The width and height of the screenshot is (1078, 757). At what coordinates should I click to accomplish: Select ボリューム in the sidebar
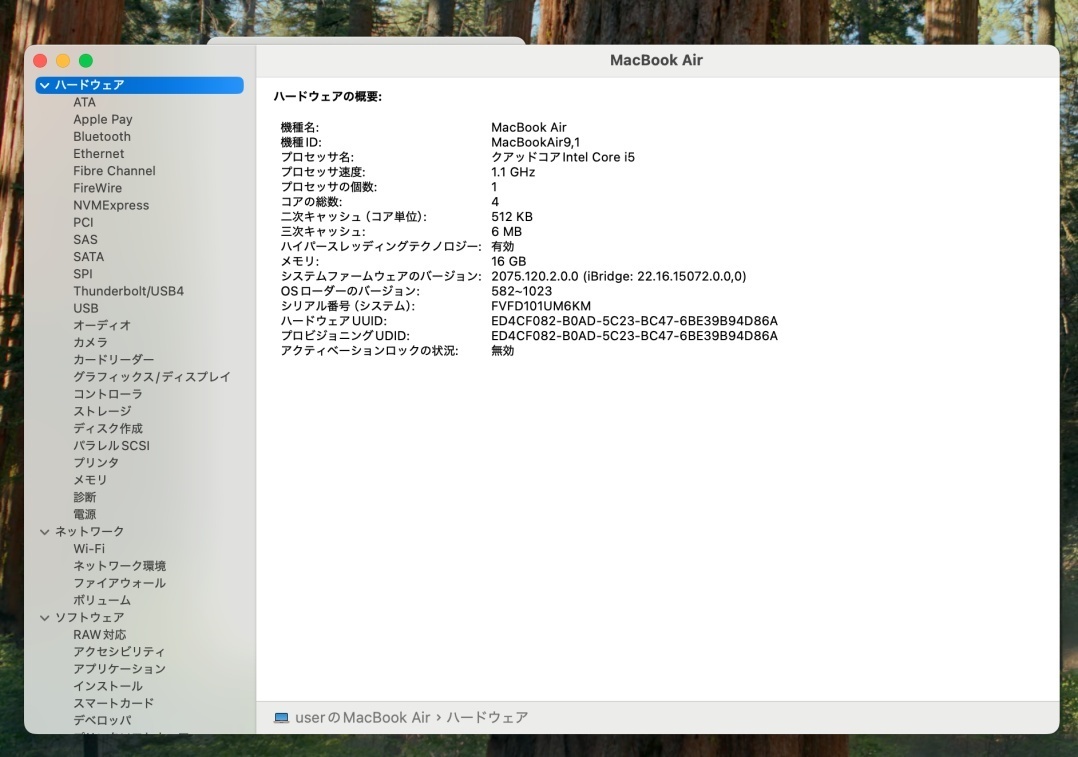tap(102, 600)
